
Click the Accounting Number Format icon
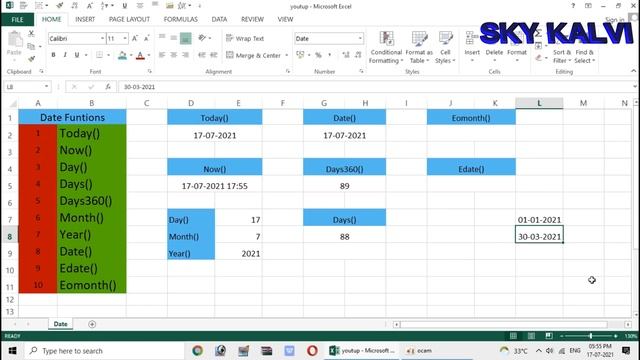300,55
